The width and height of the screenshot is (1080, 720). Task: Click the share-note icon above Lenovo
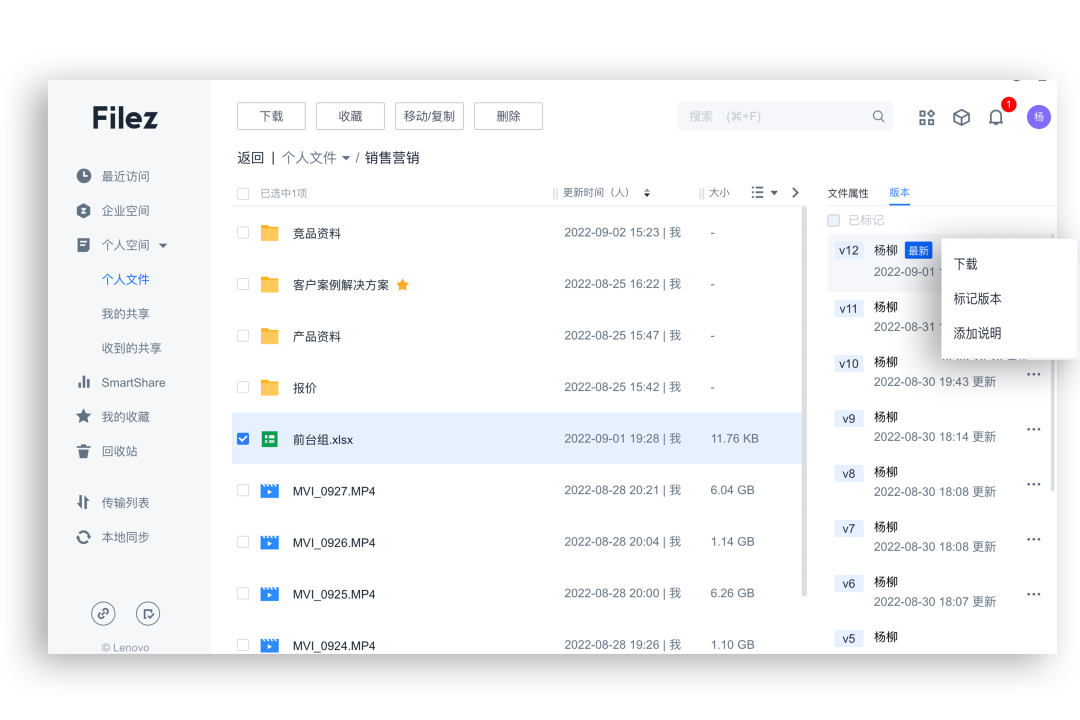(148, 613)
